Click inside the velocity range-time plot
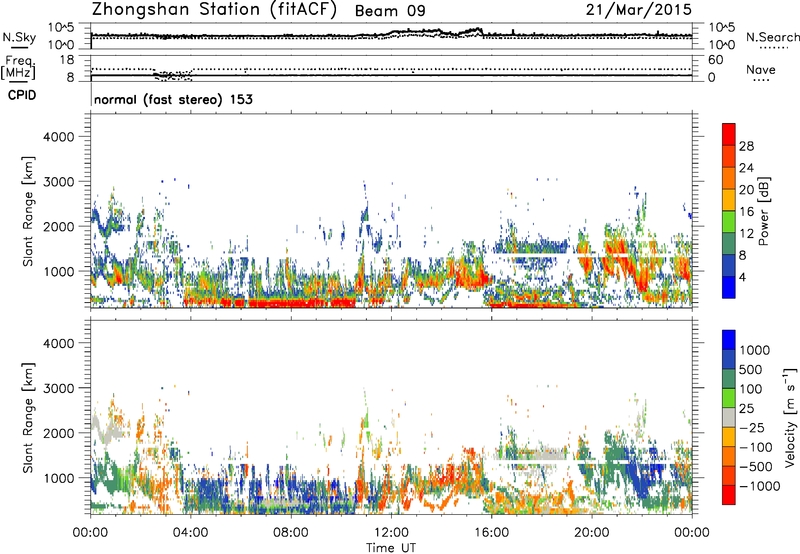The height and width of the screenshot is (554, 800). pos(391,417)
